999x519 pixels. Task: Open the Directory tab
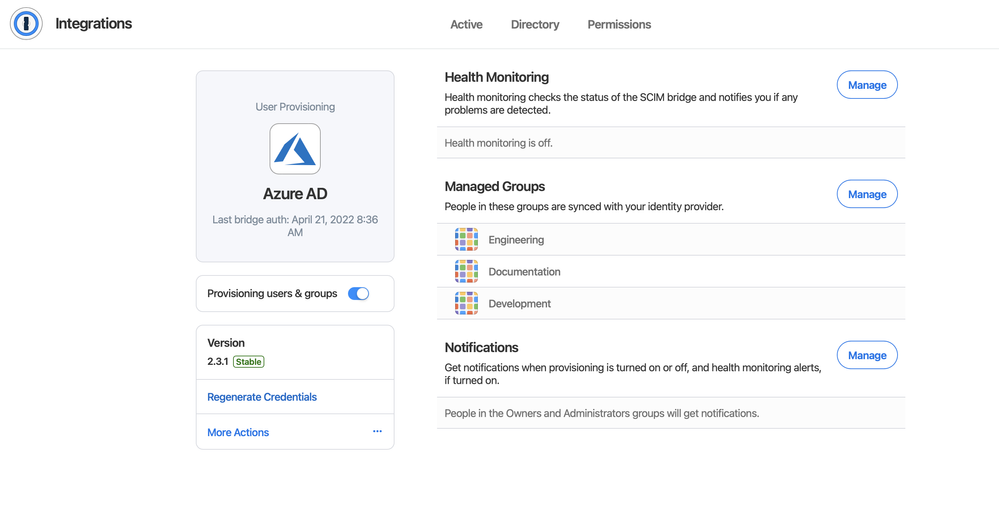(x=535, y=25)
